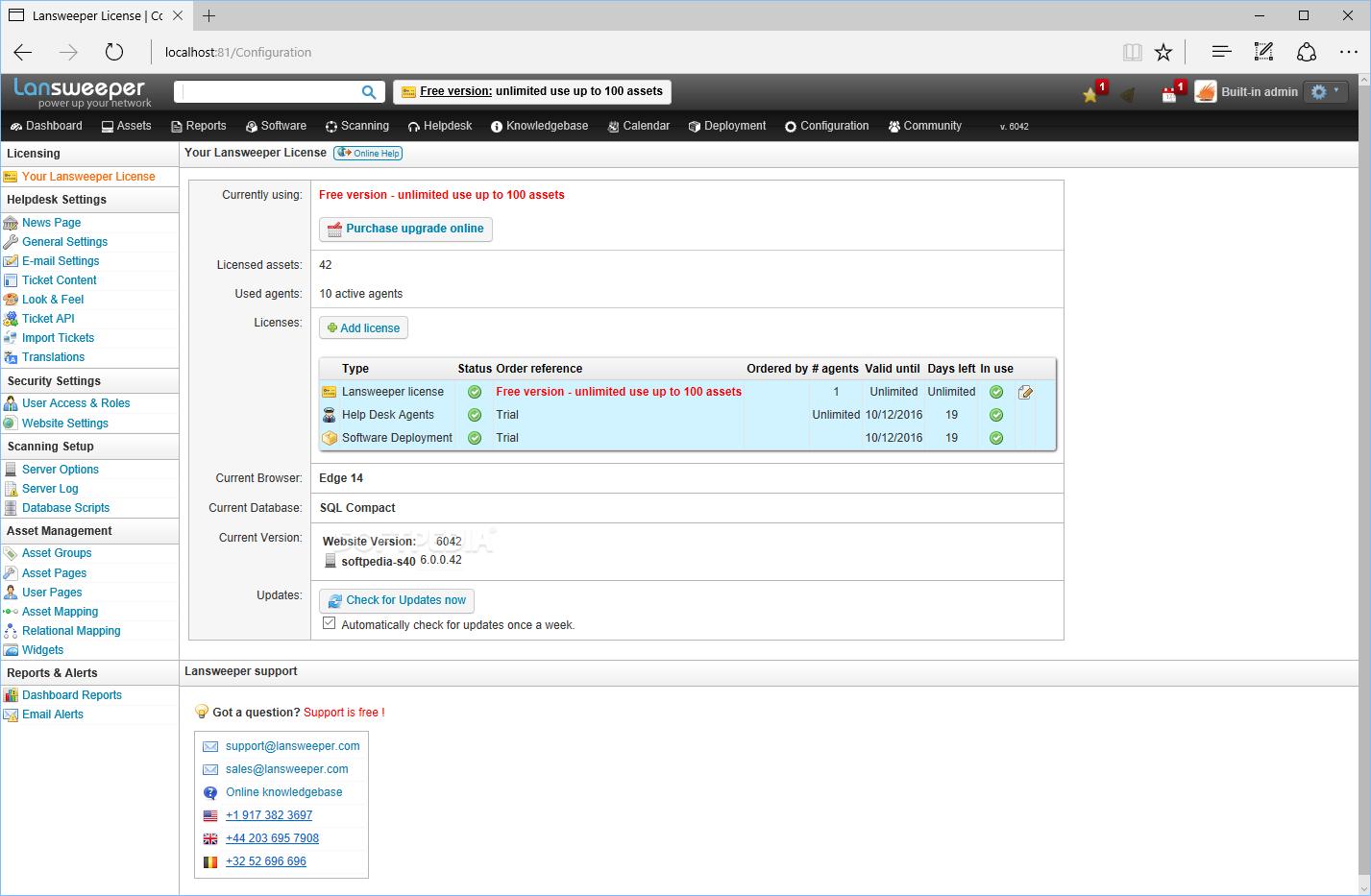Screen dimensions: 1371x896
Task: Click the edit icon in the Lansweeper license row
Action: 1025,392
